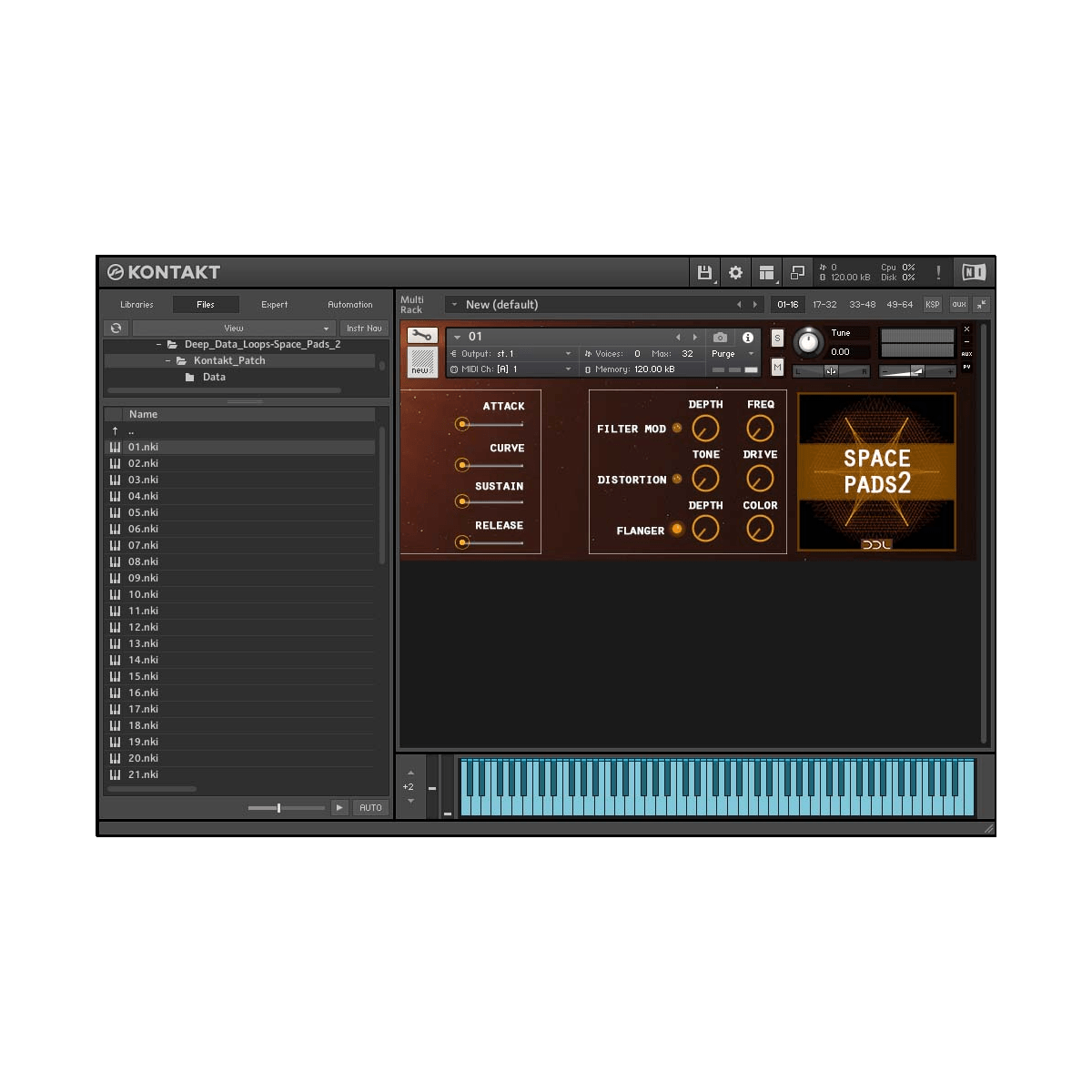Screen dimensions: 1092x1092
Task: Open the multi rack preset dropdown arrow
Action: 454,305
